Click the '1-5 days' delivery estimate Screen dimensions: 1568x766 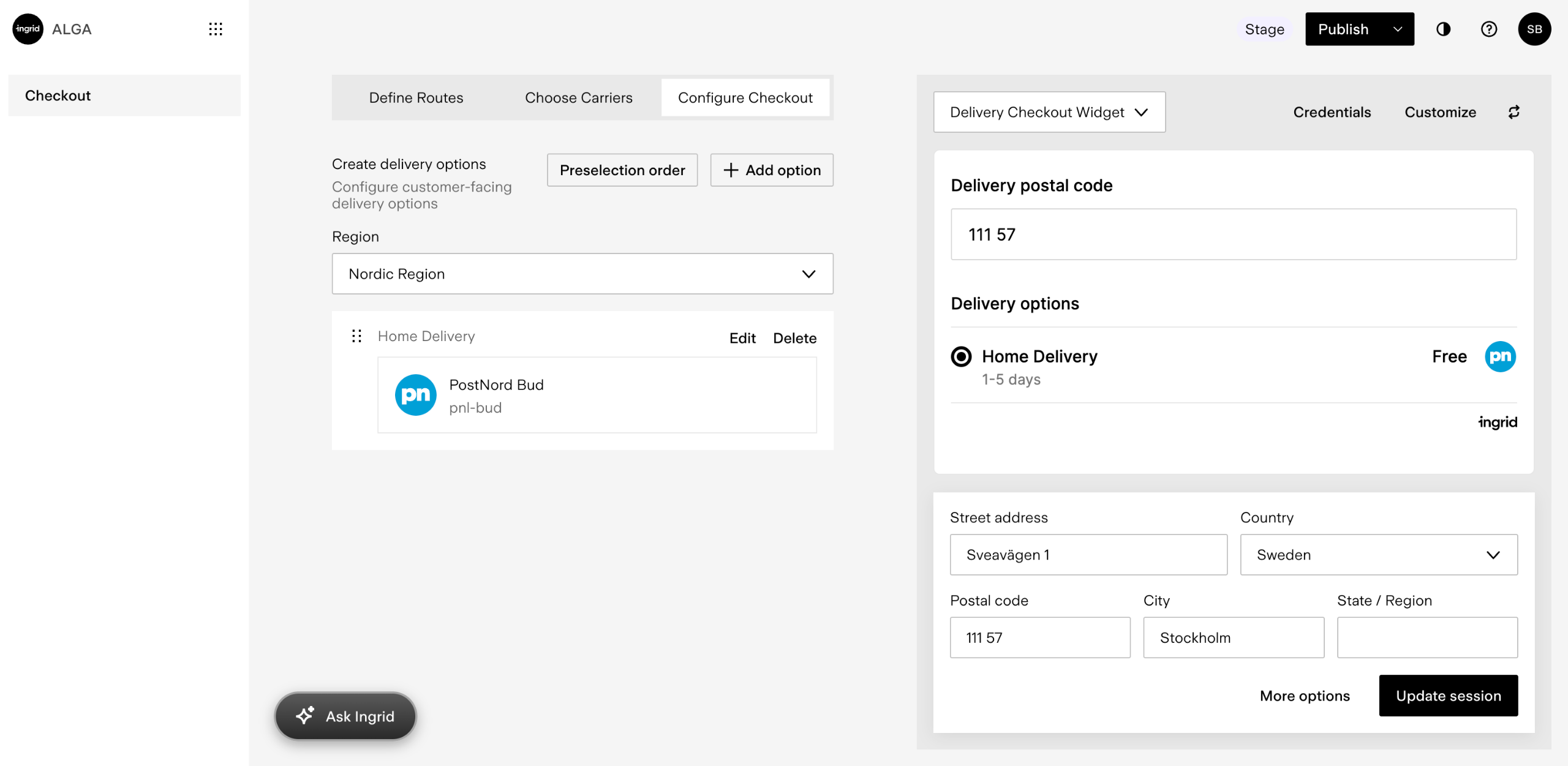tap(1011, 380)
